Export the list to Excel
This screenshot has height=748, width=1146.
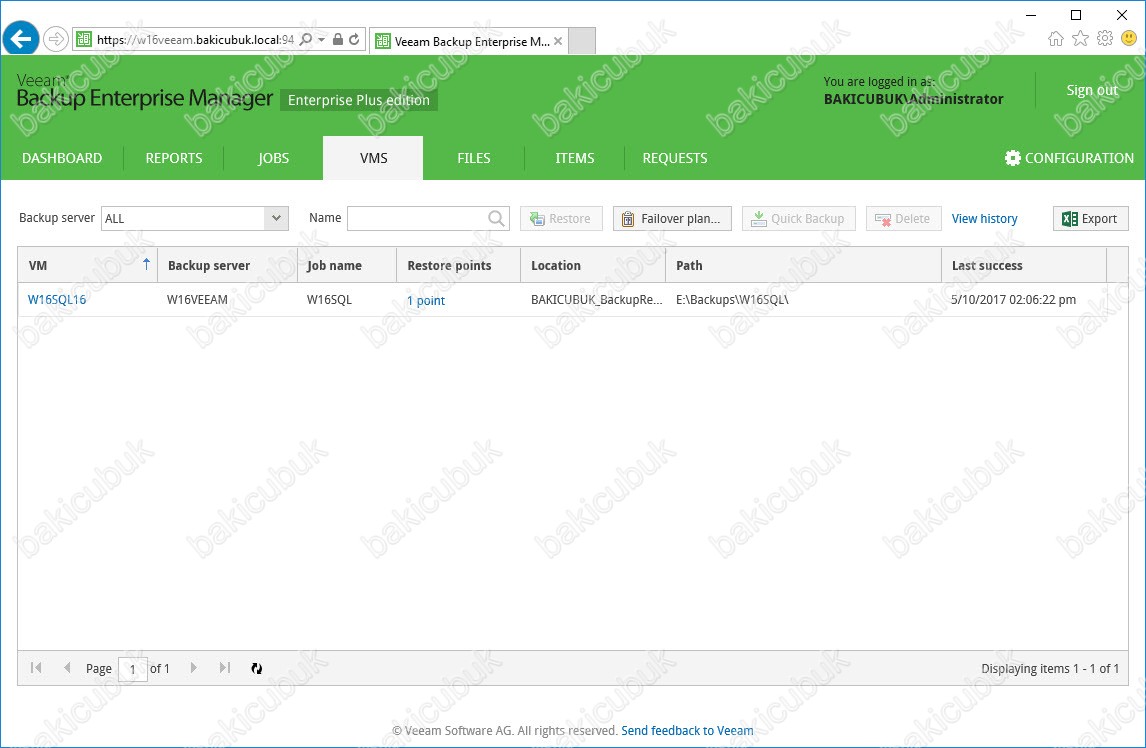point(1090,219)
